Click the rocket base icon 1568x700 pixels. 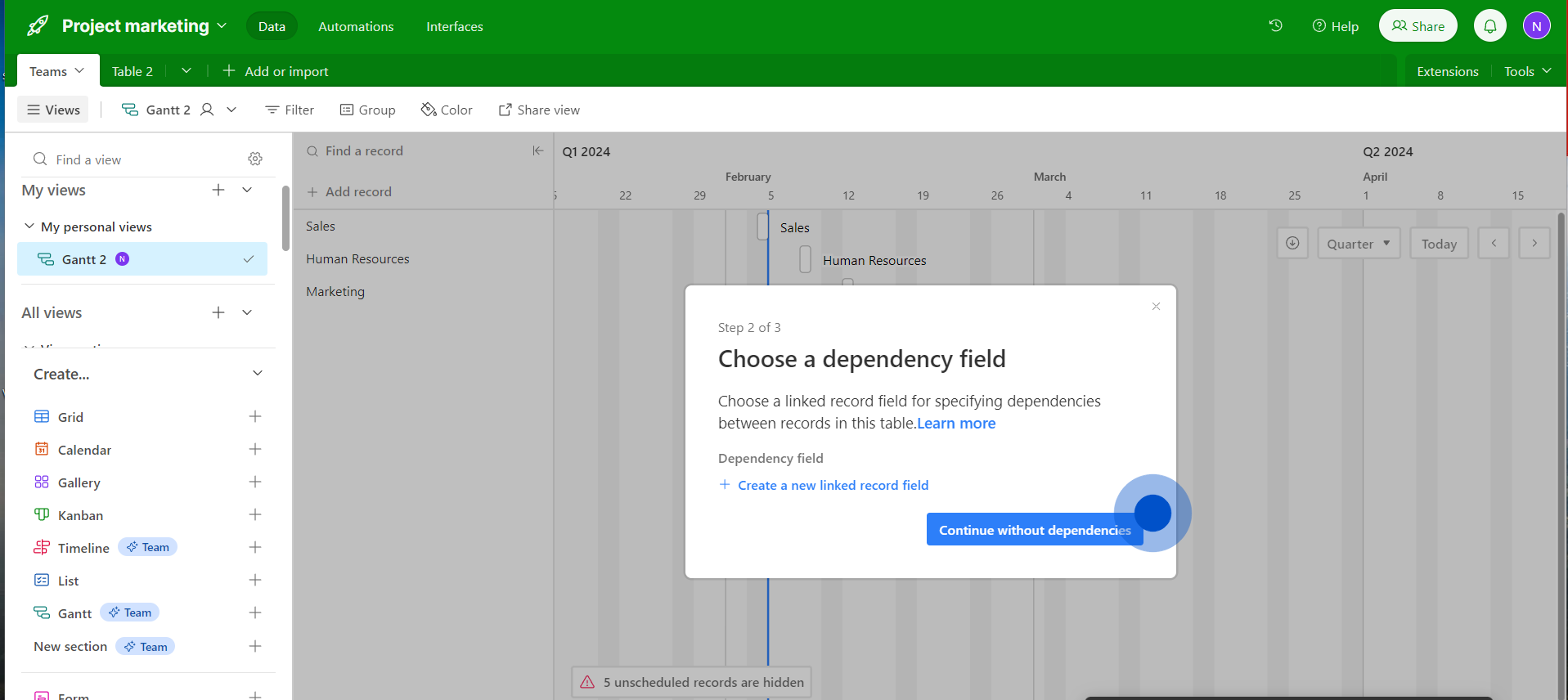37,25
